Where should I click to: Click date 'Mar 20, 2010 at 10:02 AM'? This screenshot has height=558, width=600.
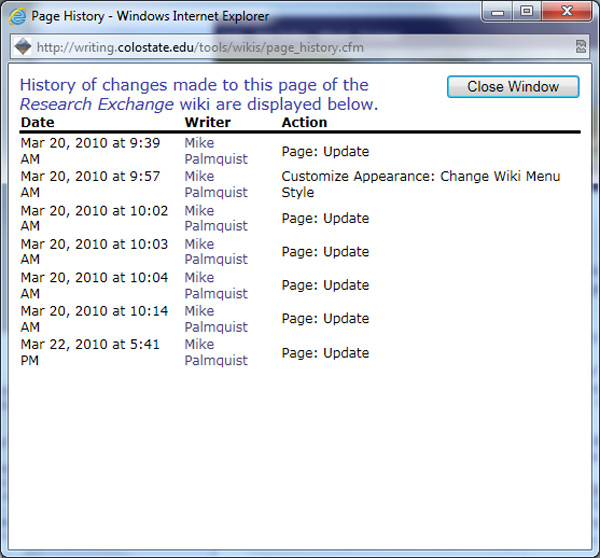(94, 218)
